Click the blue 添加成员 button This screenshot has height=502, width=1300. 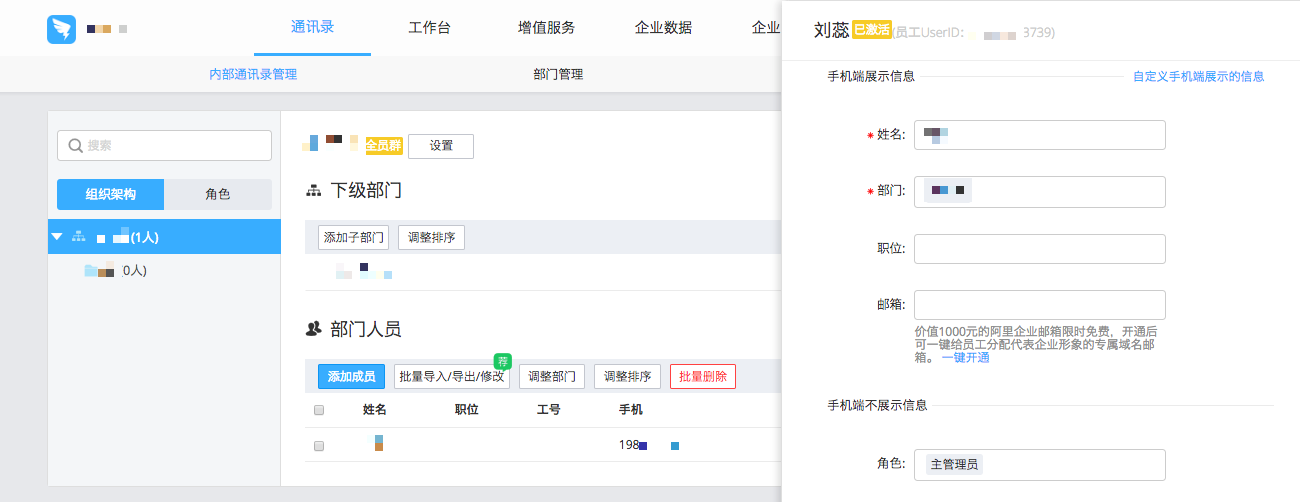point(351,376)
